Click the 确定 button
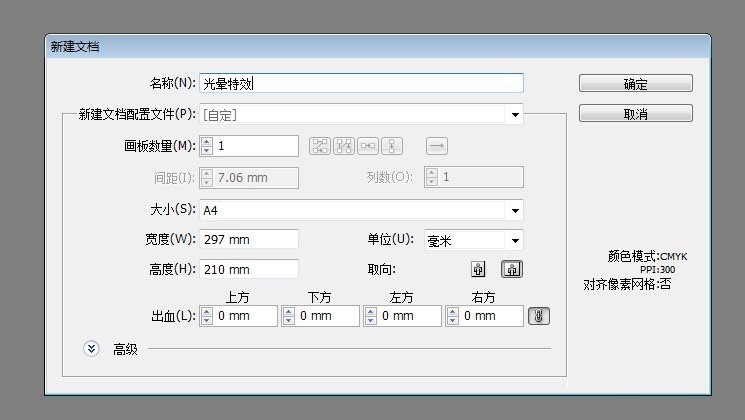 click(636, 84)
